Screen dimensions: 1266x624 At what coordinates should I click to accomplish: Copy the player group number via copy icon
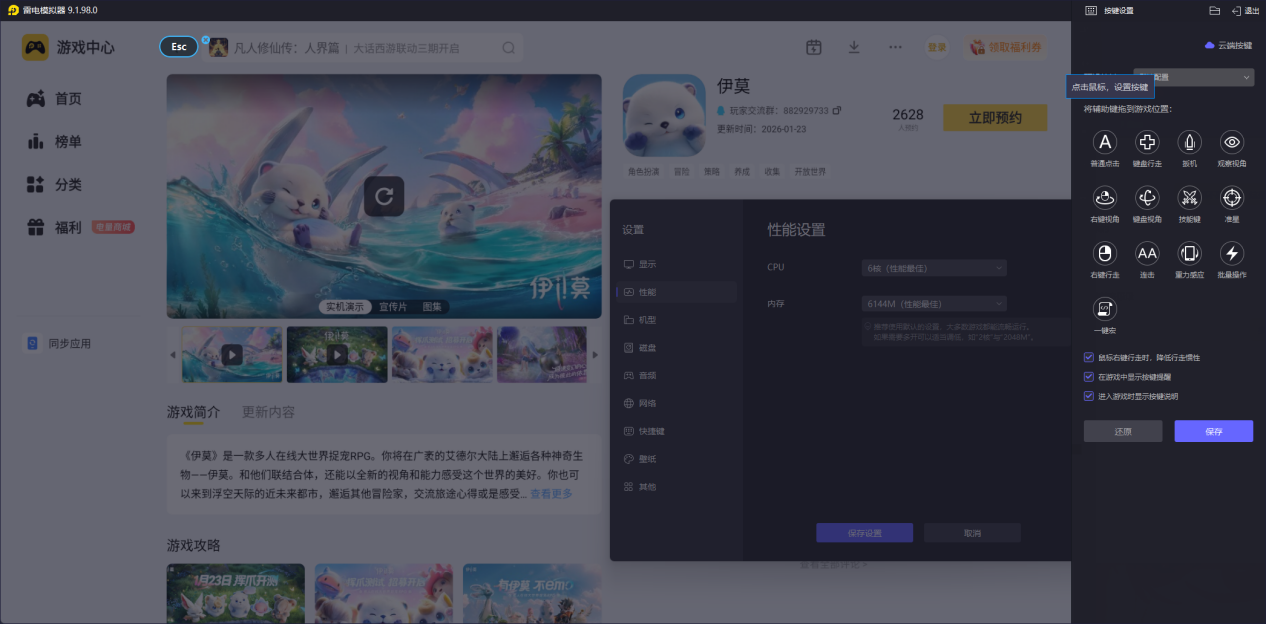coord(837,110)
